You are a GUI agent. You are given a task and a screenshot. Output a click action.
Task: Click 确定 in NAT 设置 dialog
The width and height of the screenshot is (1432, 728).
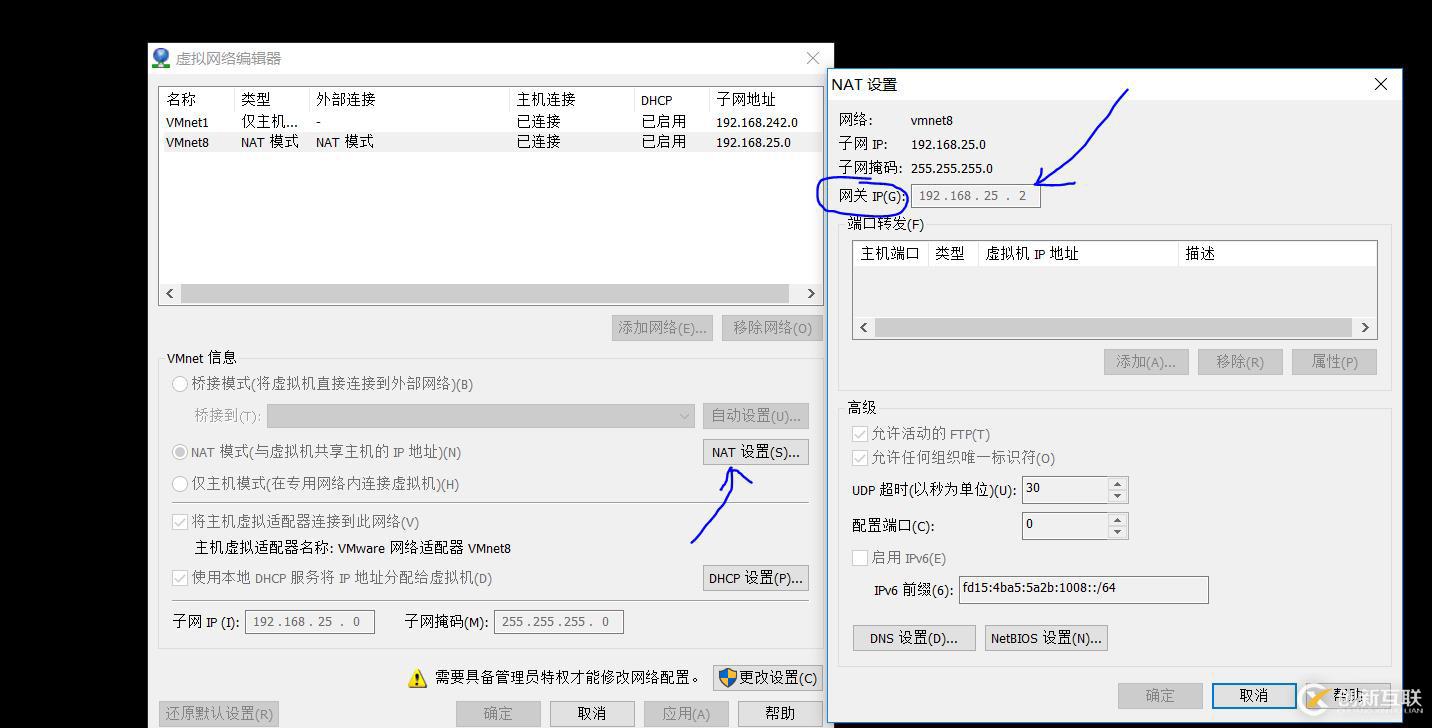click(x=1160, y=695)
